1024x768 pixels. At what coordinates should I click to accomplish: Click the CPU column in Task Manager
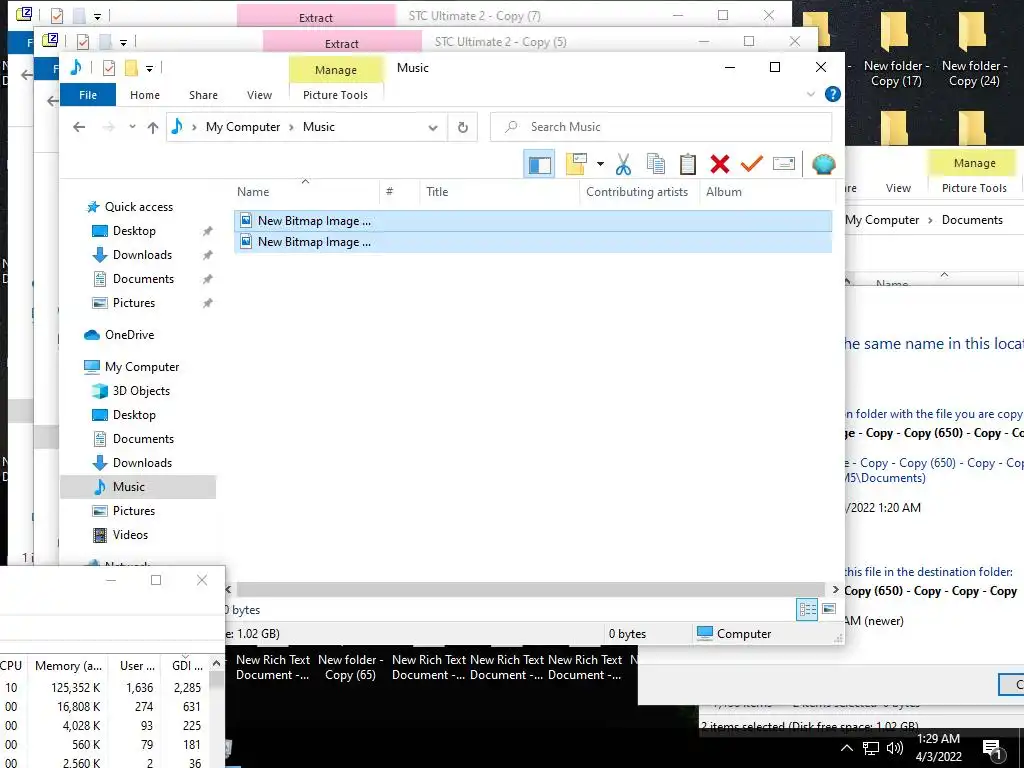[x=11, y=665]
